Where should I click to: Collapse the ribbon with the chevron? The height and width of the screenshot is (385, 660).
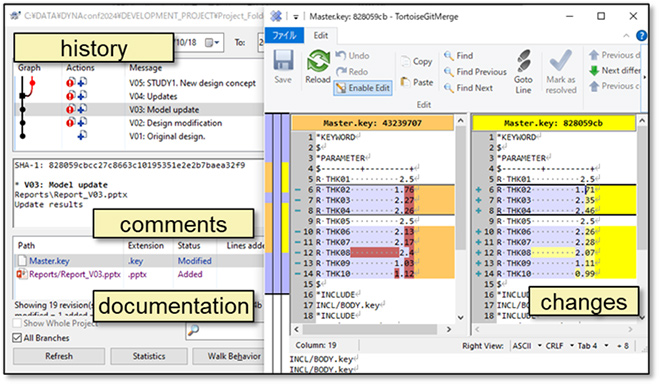(x=626, y=36)
